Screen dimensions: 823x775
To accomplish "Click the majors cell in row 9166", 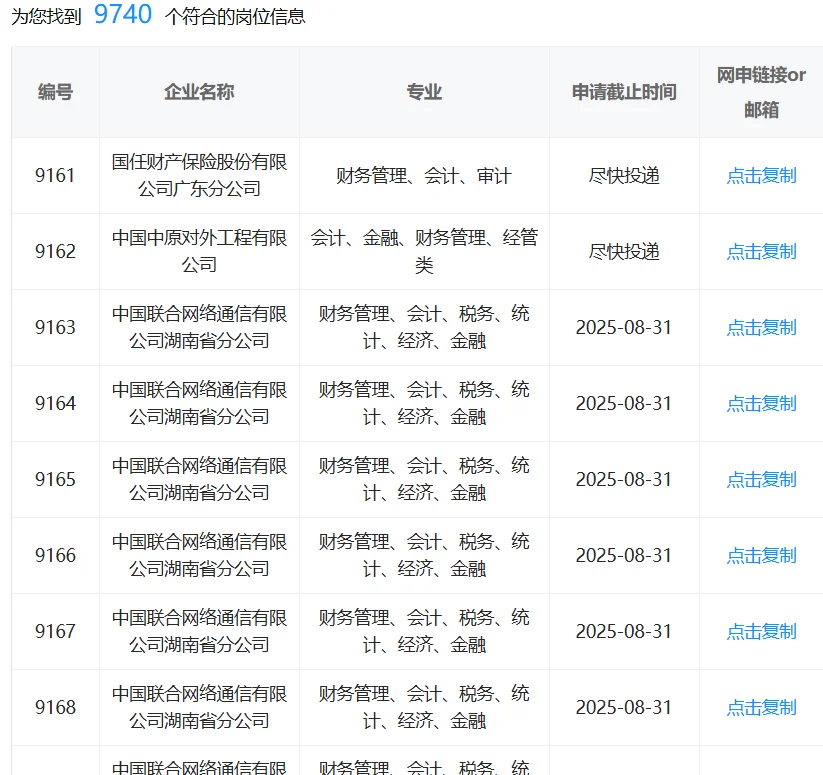I will click(424, 555).
